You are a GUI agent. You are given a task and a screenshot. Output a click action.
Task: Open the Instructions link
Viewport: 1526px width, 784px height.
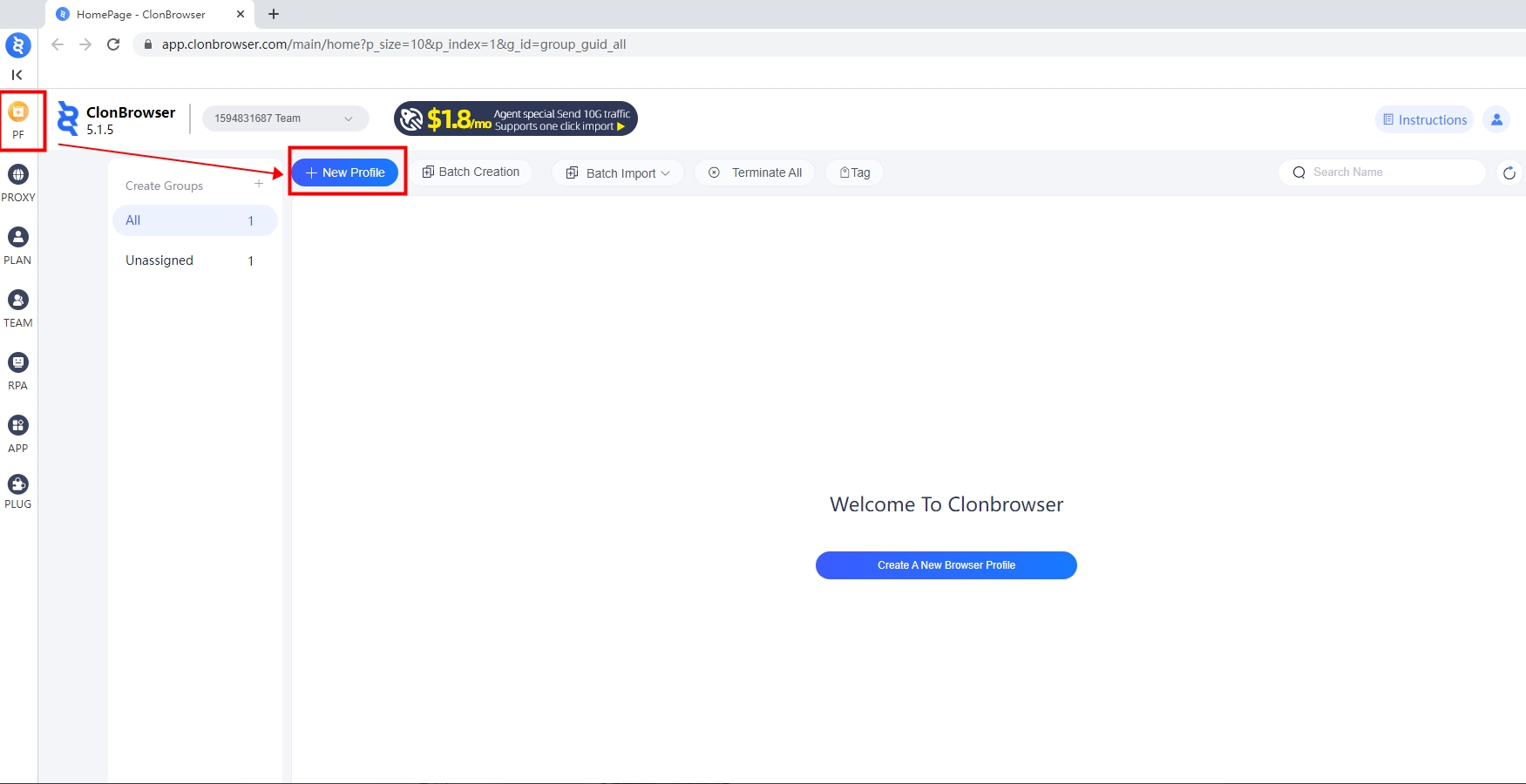1424,120
